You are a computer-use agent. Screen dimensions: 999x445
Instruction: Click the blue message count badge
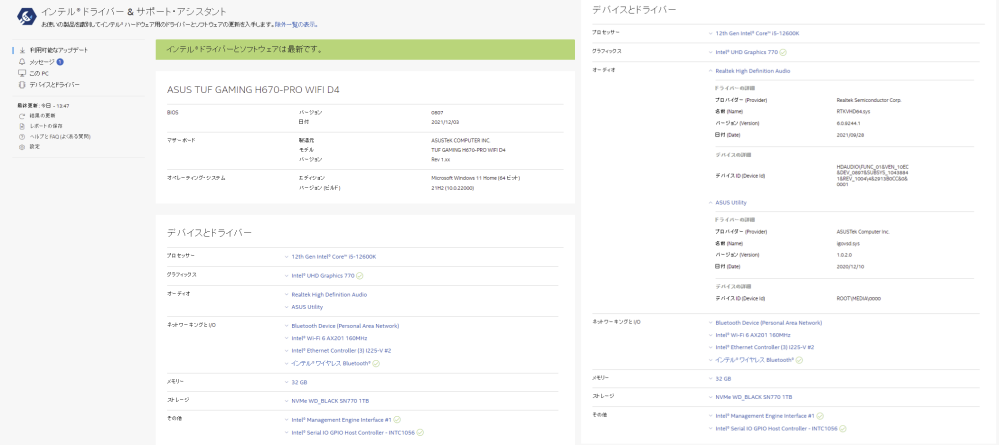[x=60, y=62]
